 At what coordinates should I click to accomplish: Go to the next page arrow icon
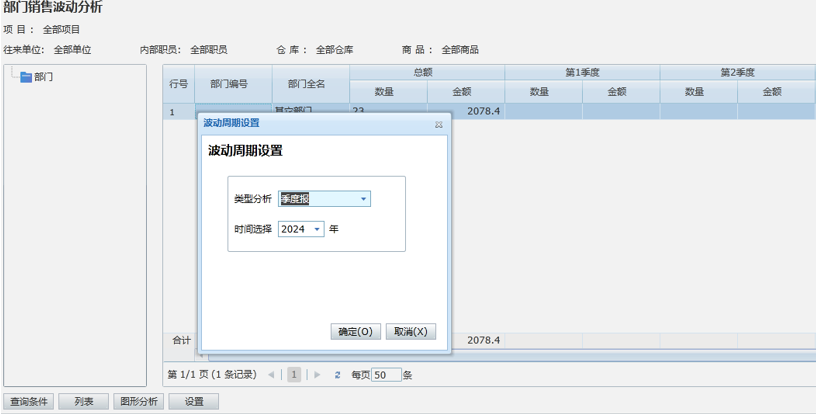[x=317, y=375]
